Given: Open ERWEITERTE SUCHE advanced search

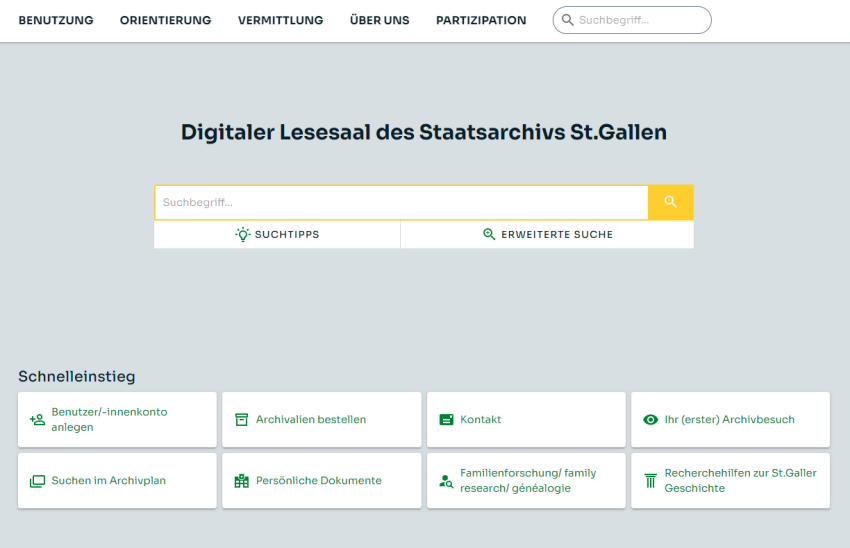Looking at the screenshot, I should pos(547,234).
